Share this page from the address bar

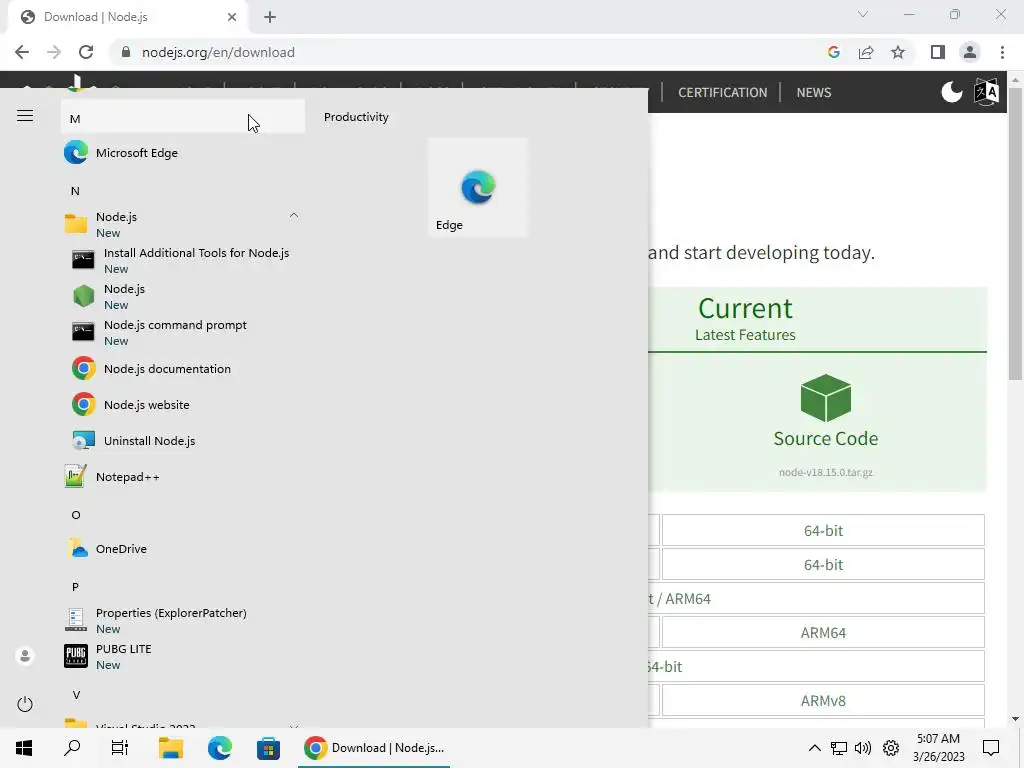point(866,52)
